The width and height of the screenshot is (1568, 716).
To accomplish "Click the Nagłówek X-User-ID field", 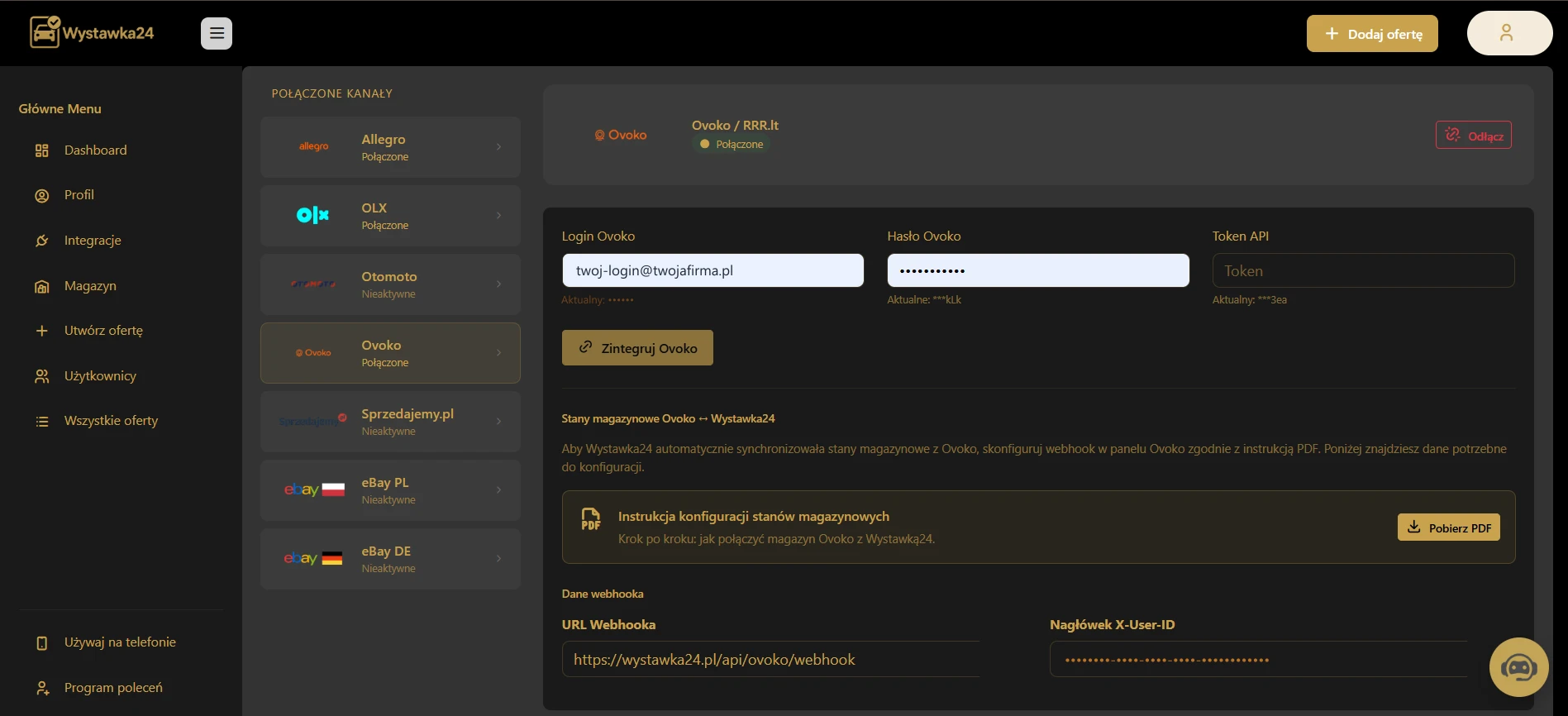I will (1258, 660).
